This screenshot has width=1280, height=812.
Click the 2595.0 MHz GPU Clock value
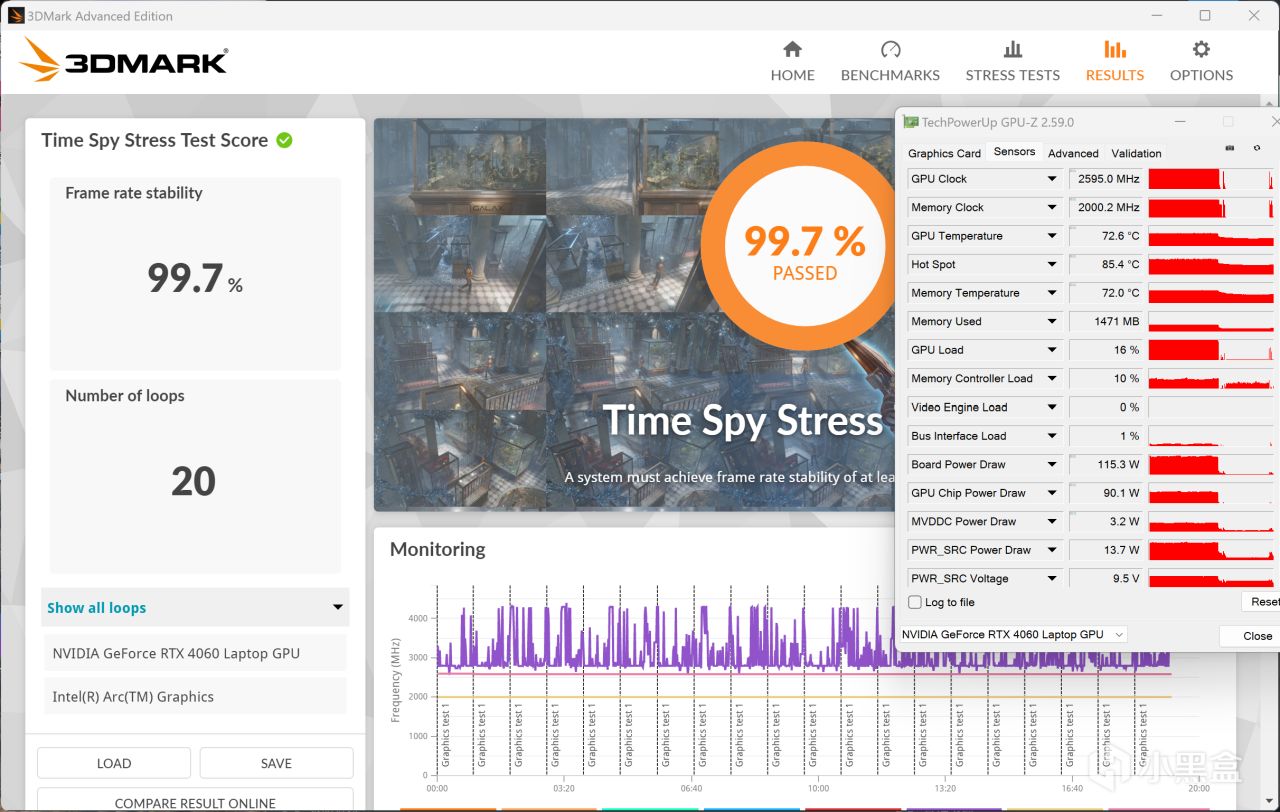coord(1106,179)
